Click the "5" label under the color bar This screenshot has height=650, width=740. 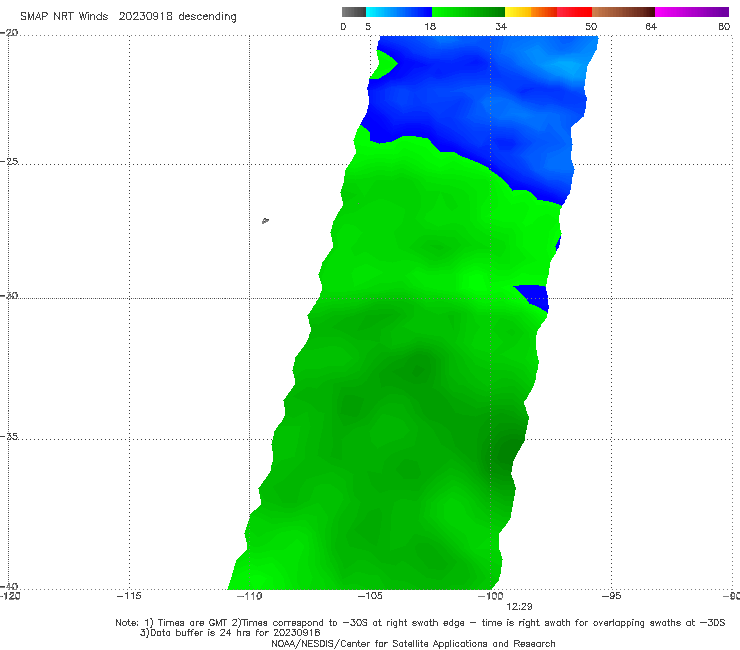click(x=368, y=27)
